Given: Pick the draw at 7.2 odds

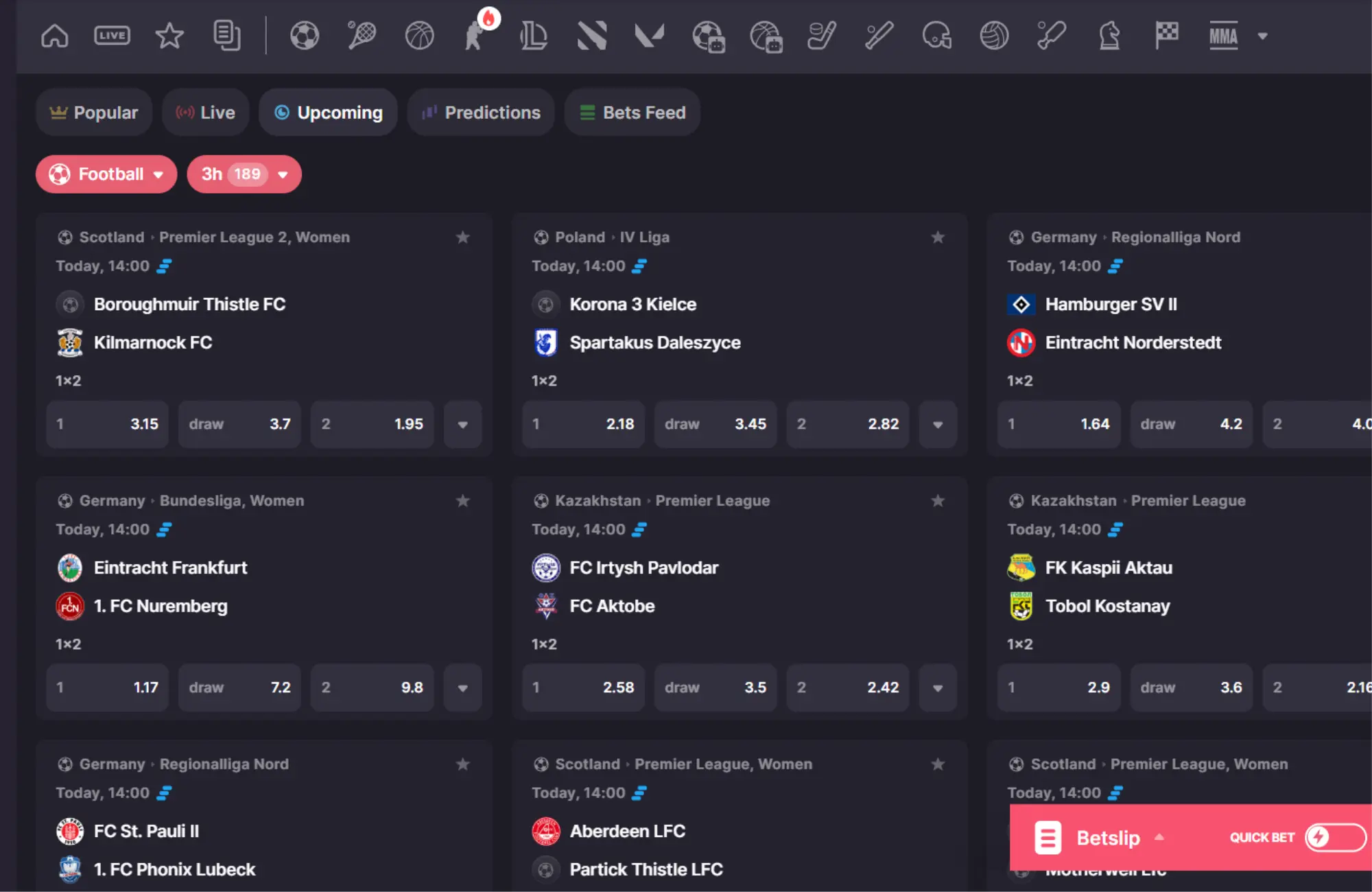Looking at the screenshot, I should coord(239,688).
